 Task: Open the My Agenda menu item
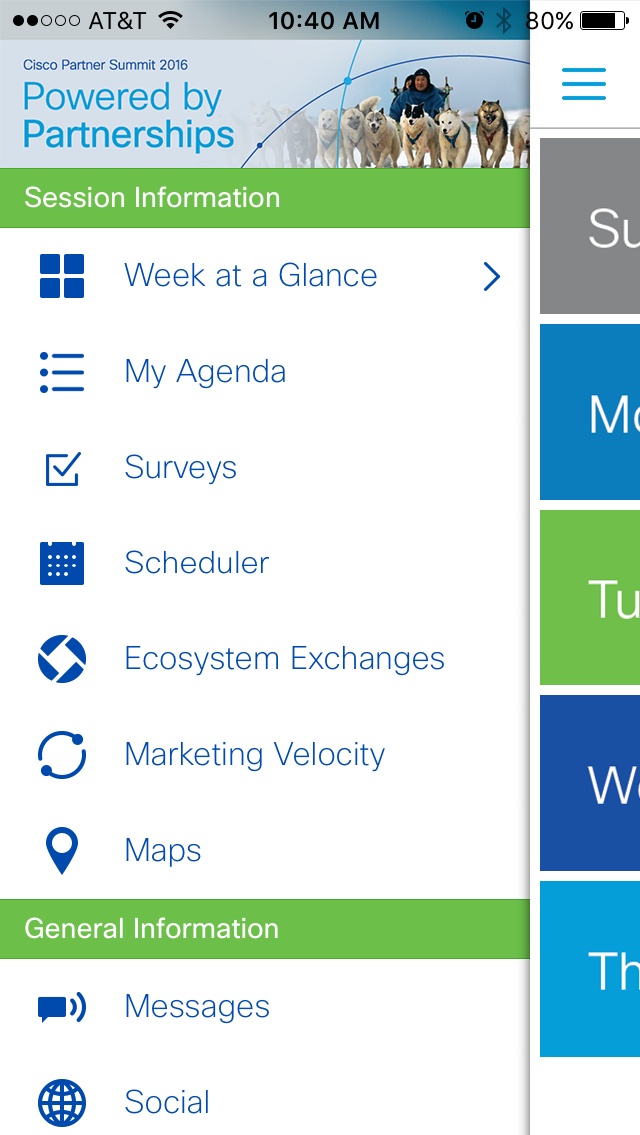click(205, 372)
